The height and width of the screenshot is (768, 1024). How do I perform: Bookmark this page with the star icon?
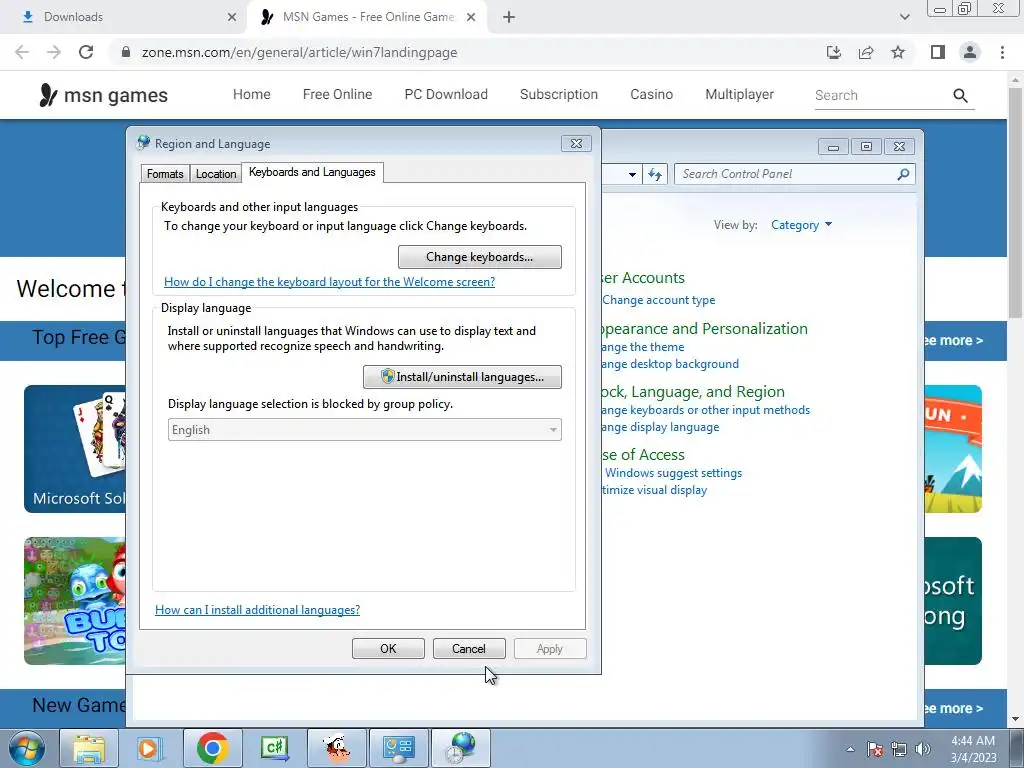[x=898, y=52]
